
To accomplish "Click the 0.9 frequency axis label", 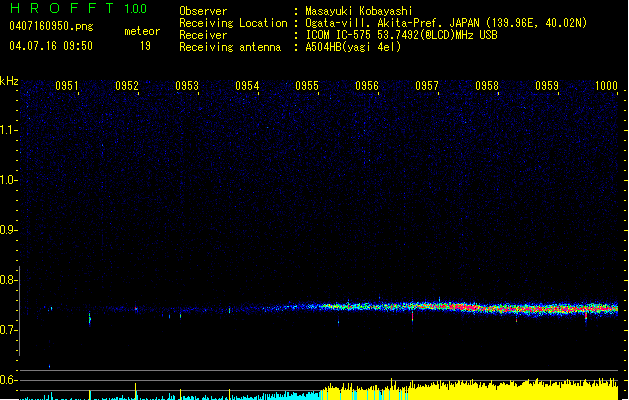I will (x=8, y=230).
